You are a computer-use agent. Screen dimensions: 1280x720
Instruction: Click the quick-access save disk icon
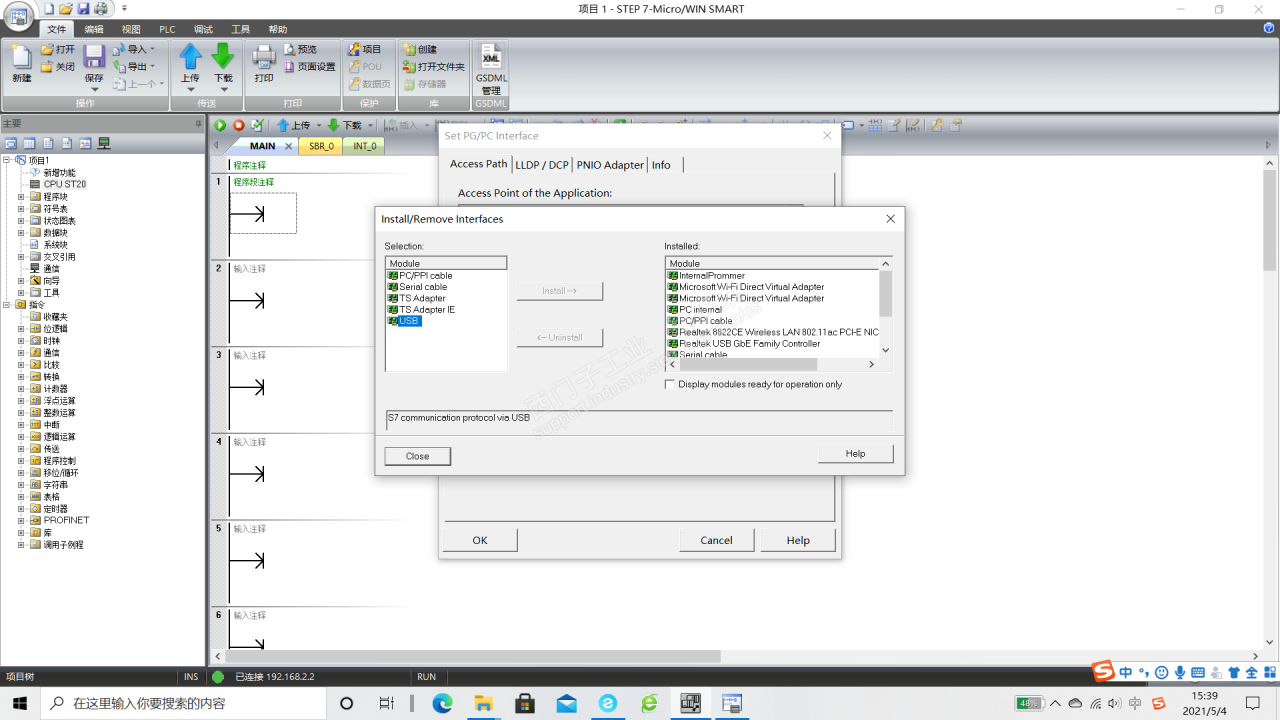click(83, 8)
